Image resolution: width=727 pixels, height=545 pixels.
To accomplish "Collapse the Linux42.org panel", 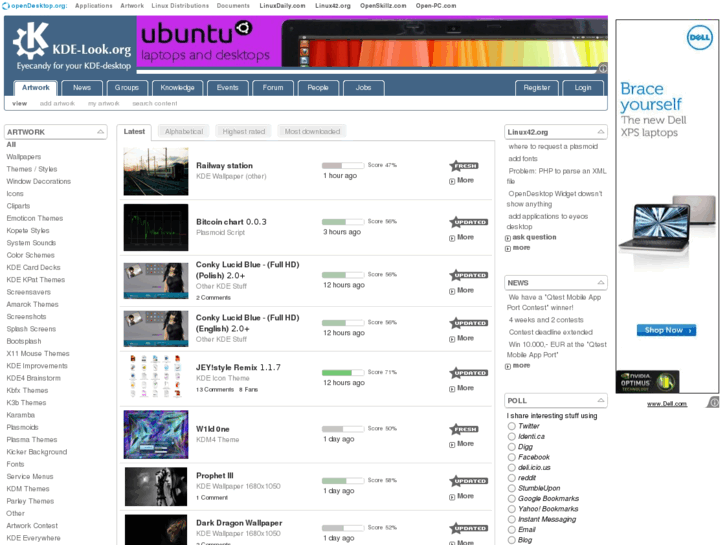I will coord(600,132).
